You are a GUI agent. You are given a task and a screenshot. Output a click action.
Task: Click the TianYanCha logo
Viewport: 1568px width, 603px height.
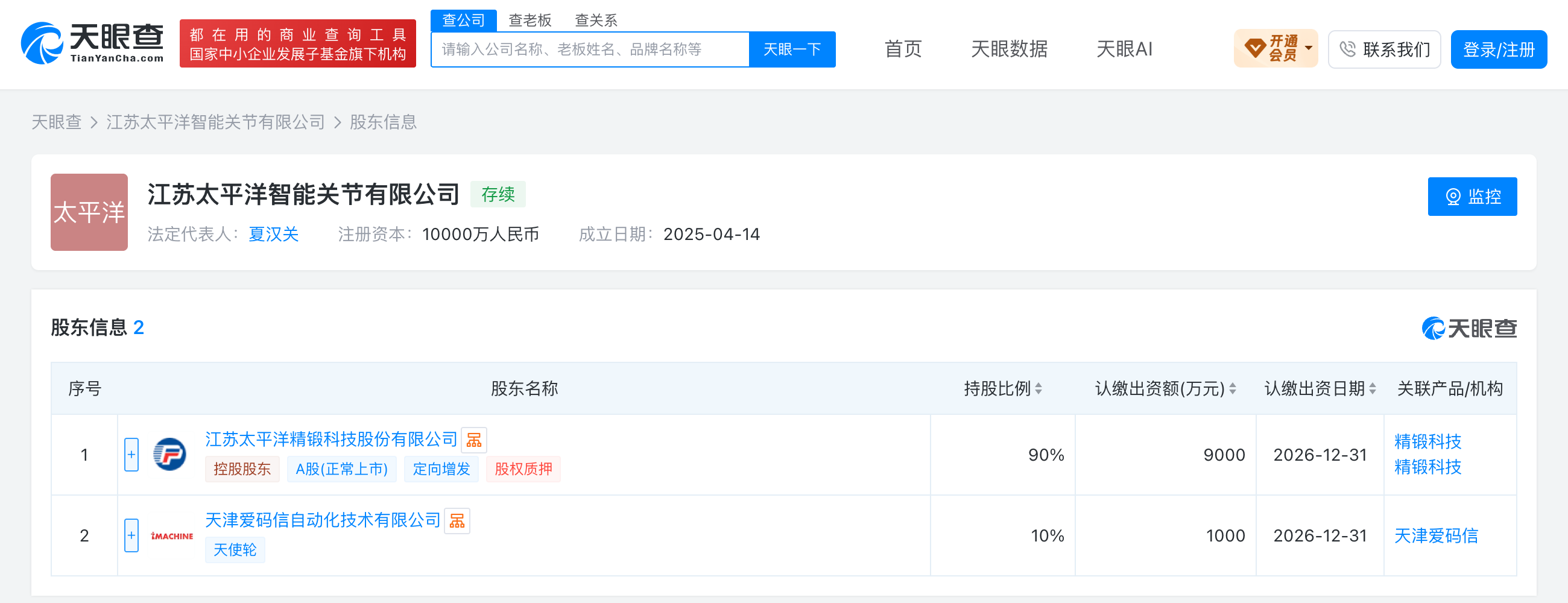click(92, 43)
